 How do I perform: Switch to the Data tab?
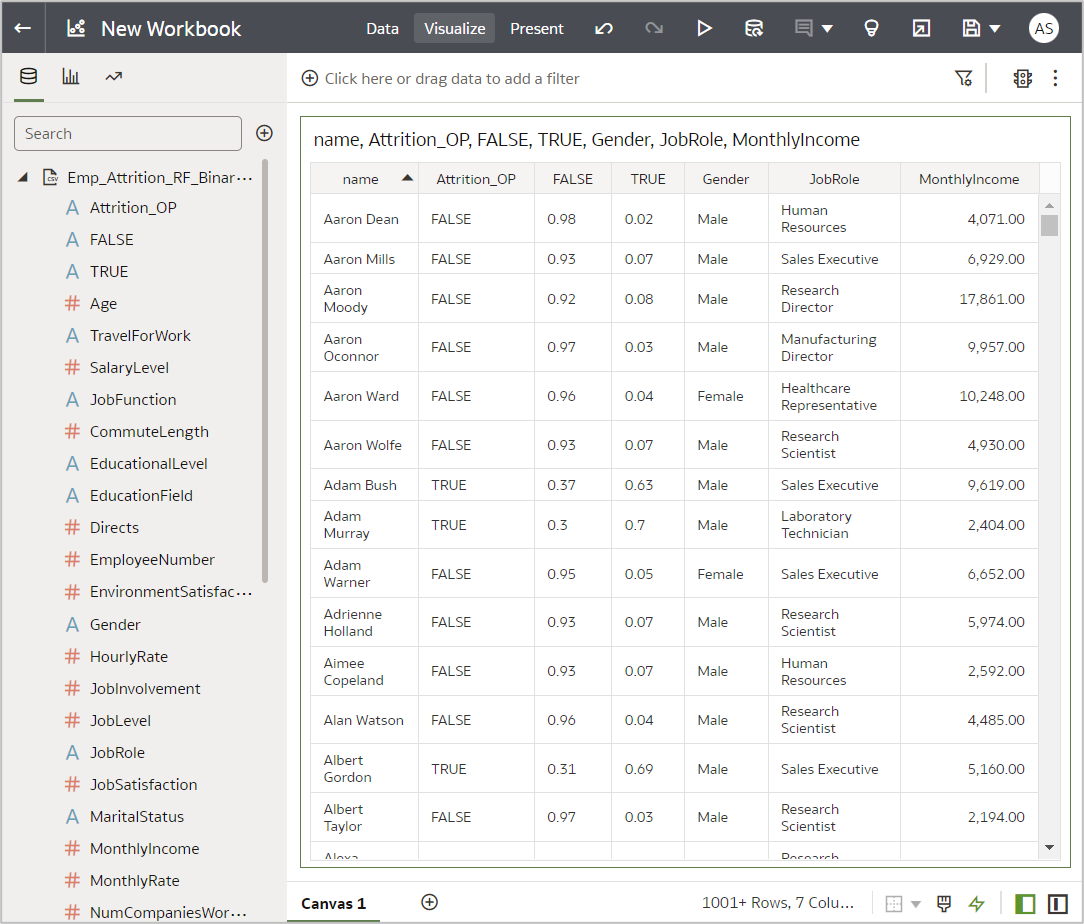coord(382,28)
